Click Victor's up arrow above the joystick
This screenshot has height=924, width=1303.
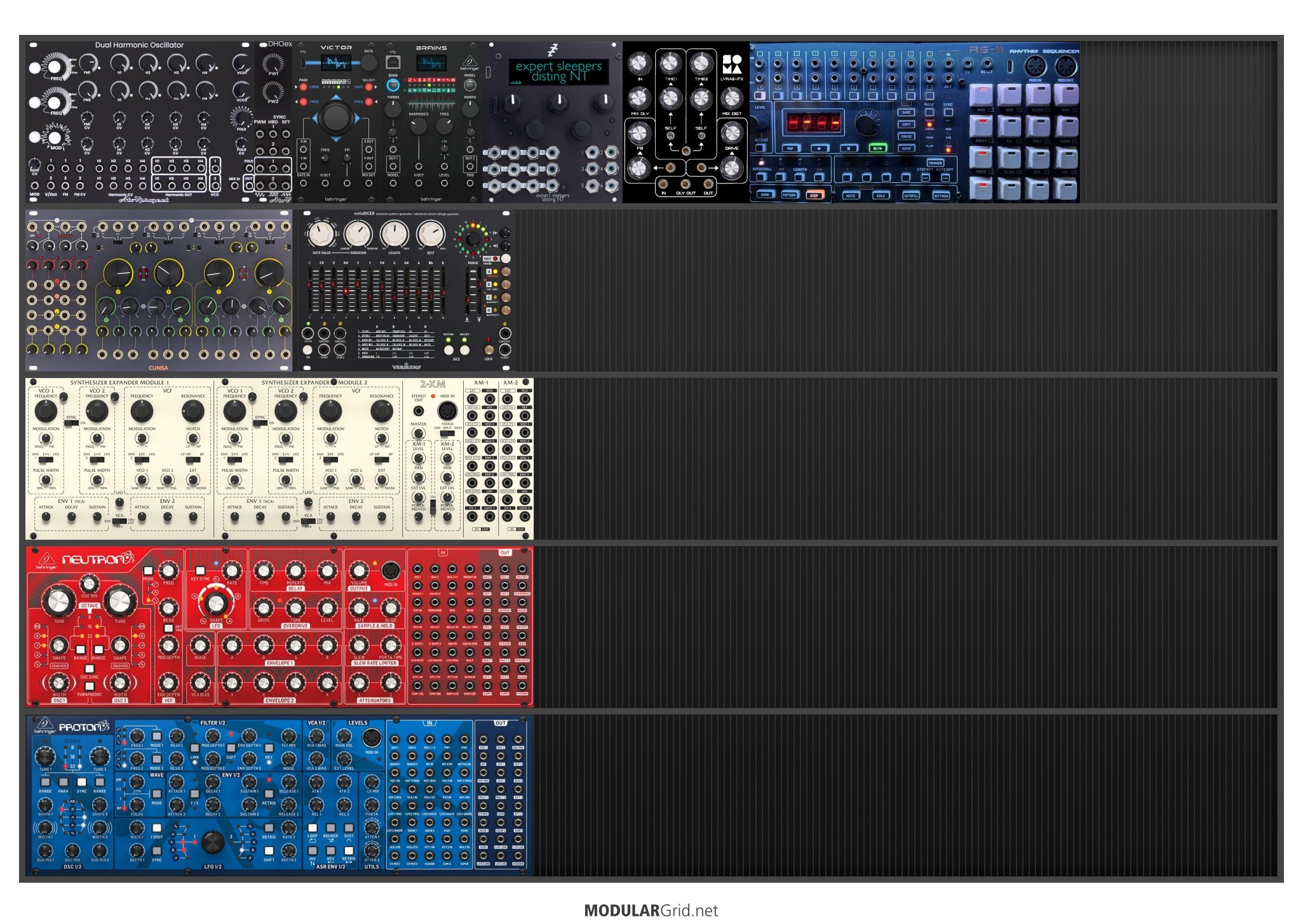[336, 98]
